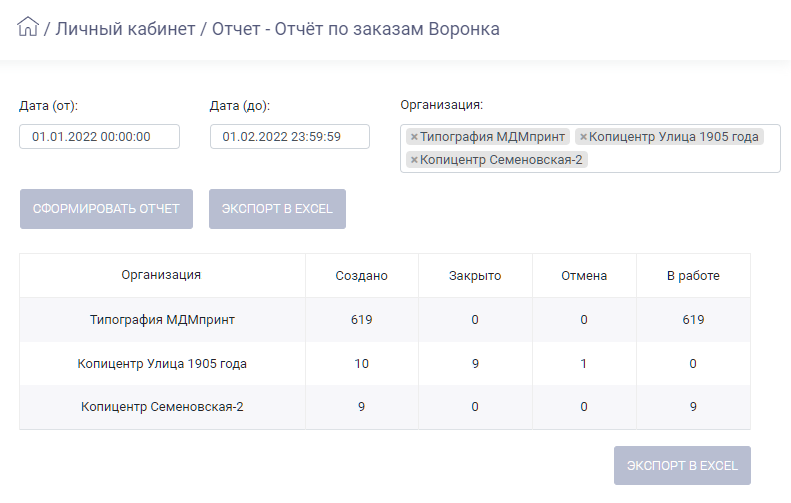Image resolution: width=791 pixels, height=503 pixels.
Task: Click the Дата (от) date field
Action: point(99,137)
